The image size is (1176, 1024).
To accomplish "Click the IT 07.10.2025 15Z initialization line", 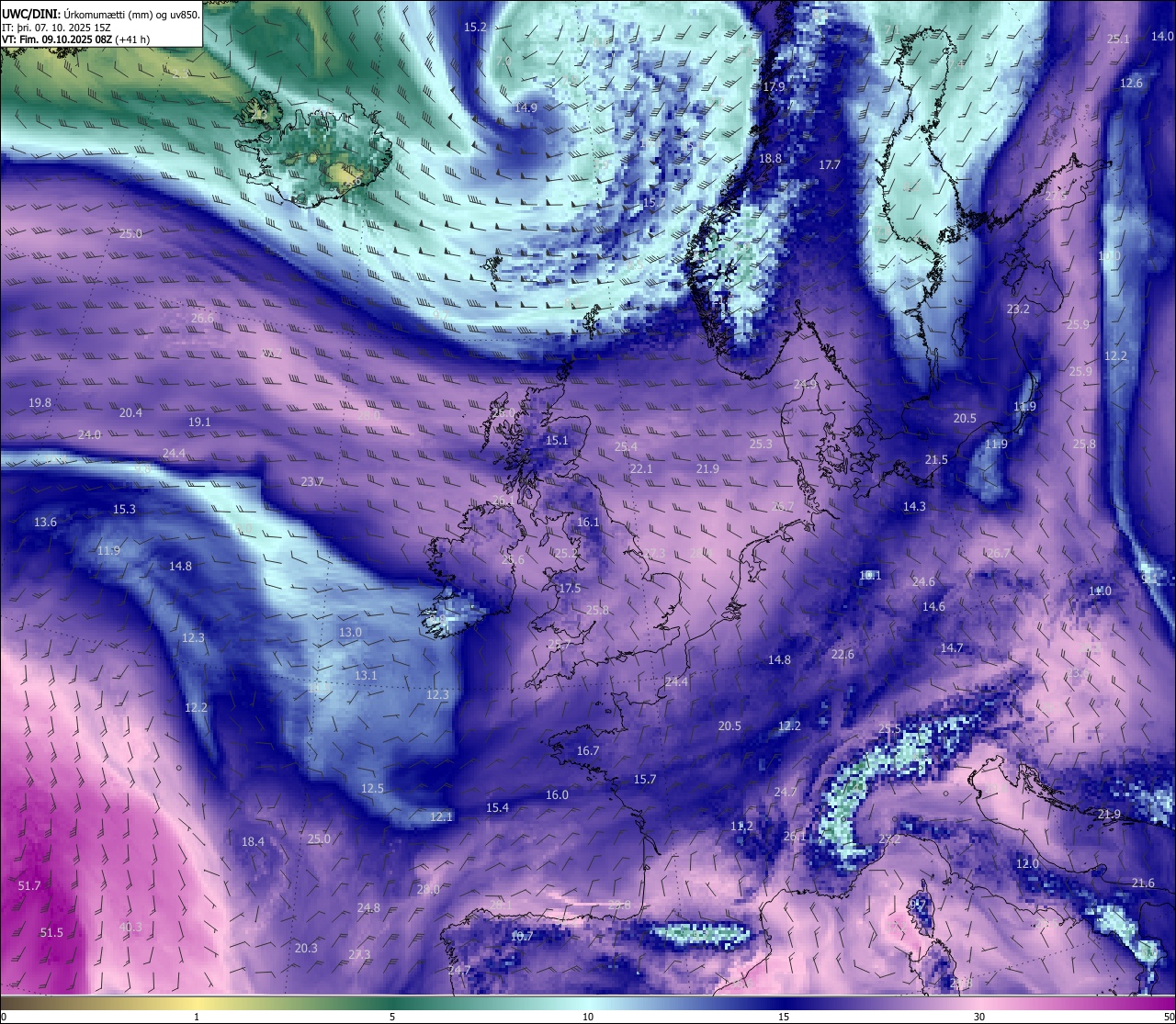I will (x=56, y=28).
